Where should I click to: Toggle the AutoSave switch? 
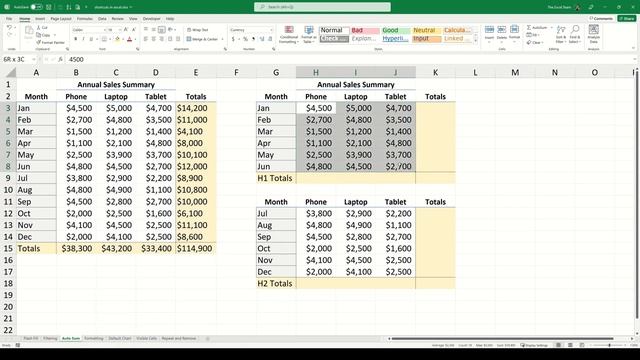[36, 7]
